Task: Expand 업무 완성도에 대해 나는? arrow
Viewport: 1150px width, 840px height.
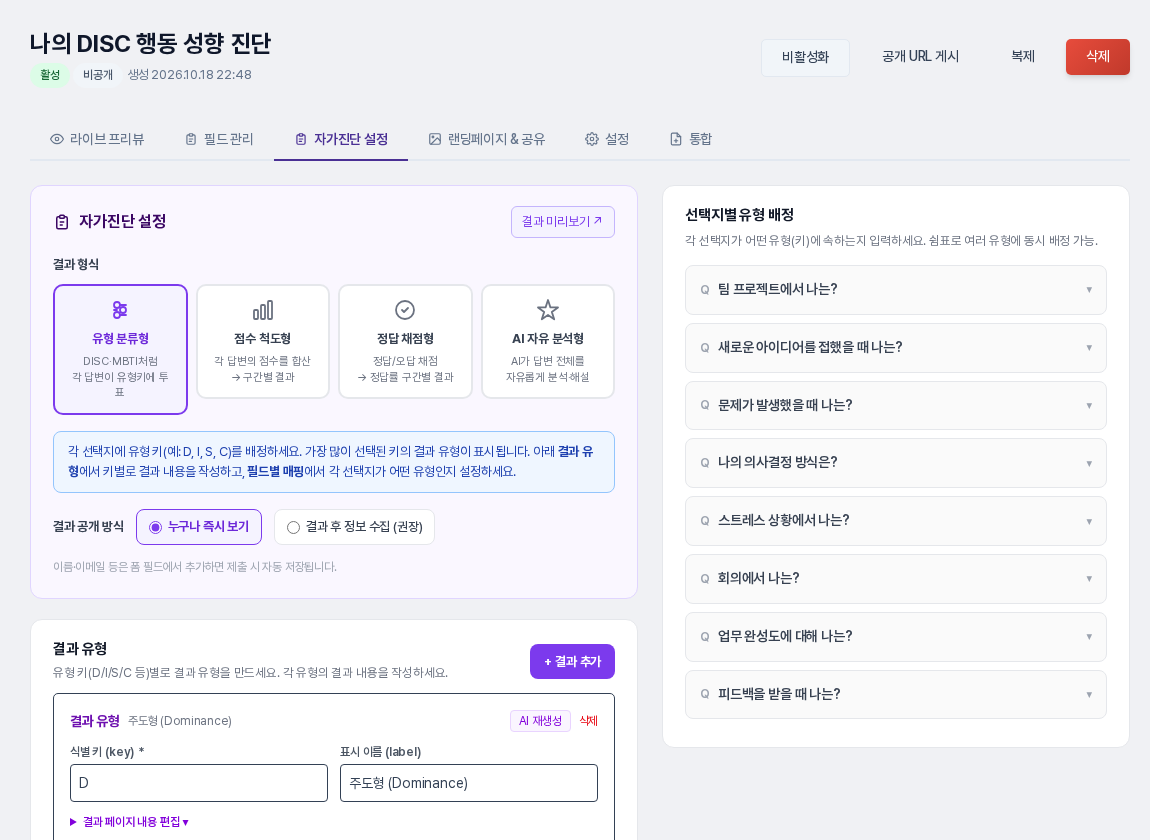Action: [x=1089, y=637]
